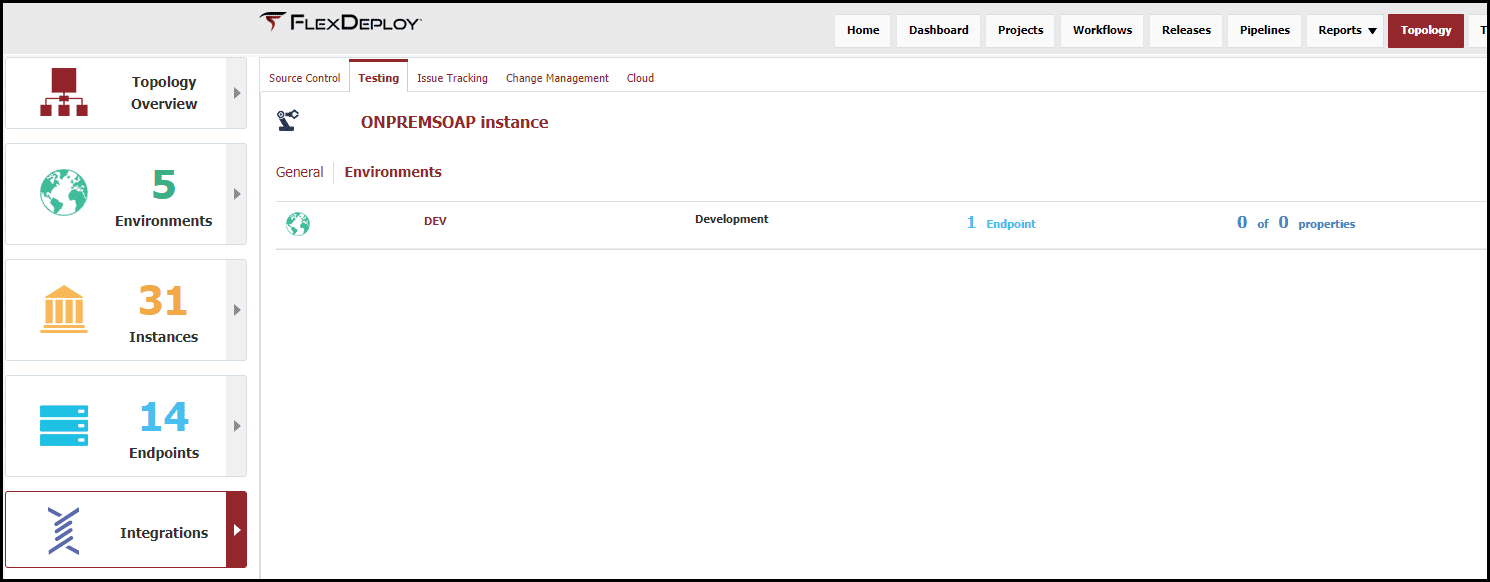
Task: Expand the Endpoints panel arrow
Action: point(236,426)
